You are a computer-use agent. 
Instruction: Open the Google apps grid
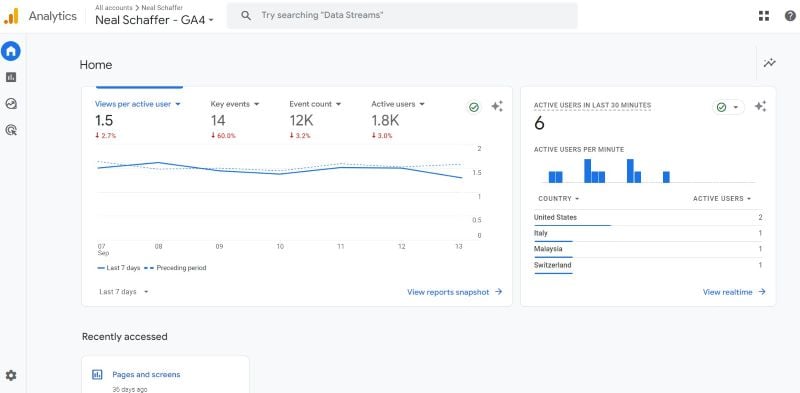pyautogui.click(x=763, y=16)
